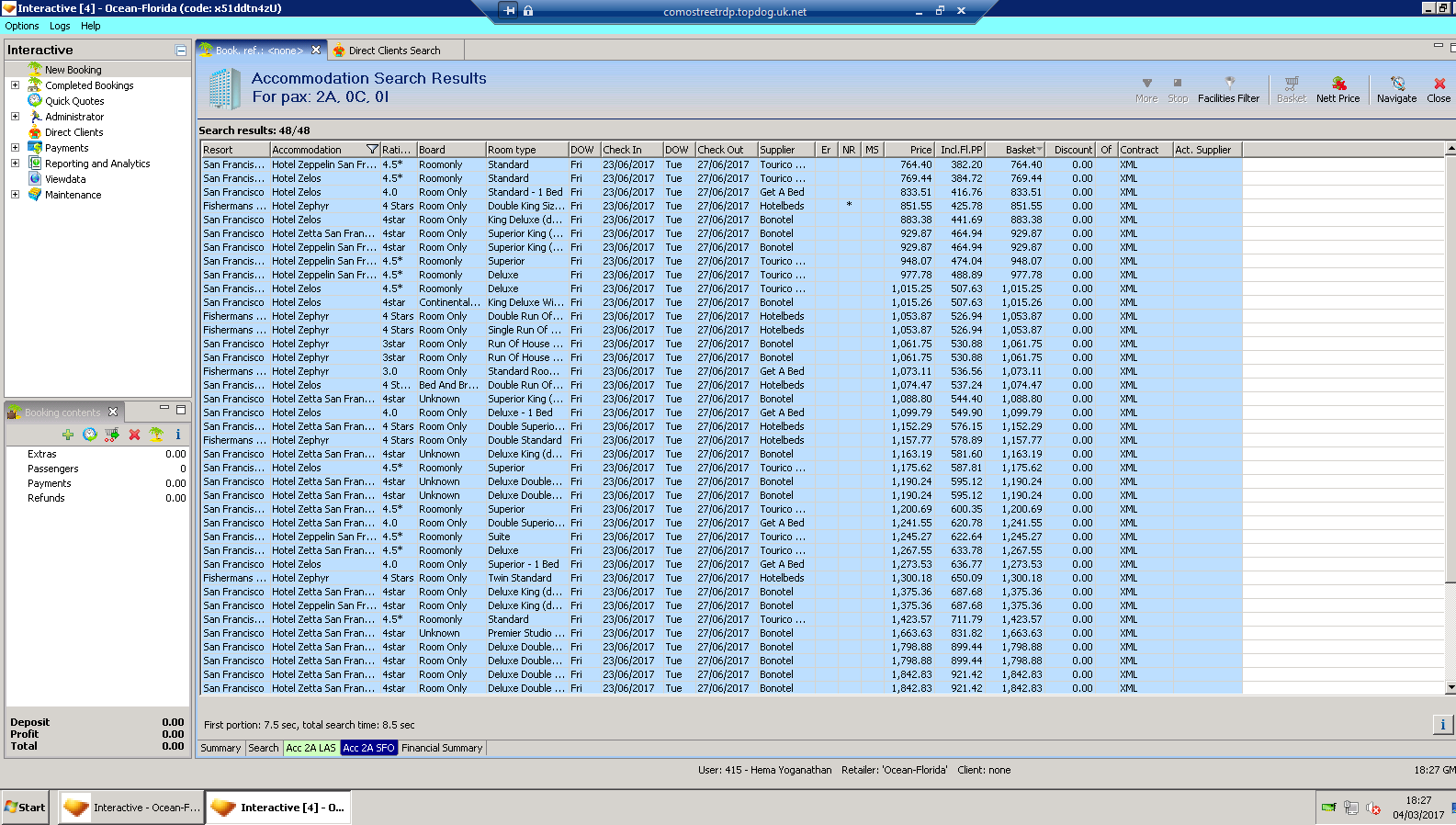Click the info button near search time
The height and width of the screenshot is (825, 1456).
coord(1442,725)
